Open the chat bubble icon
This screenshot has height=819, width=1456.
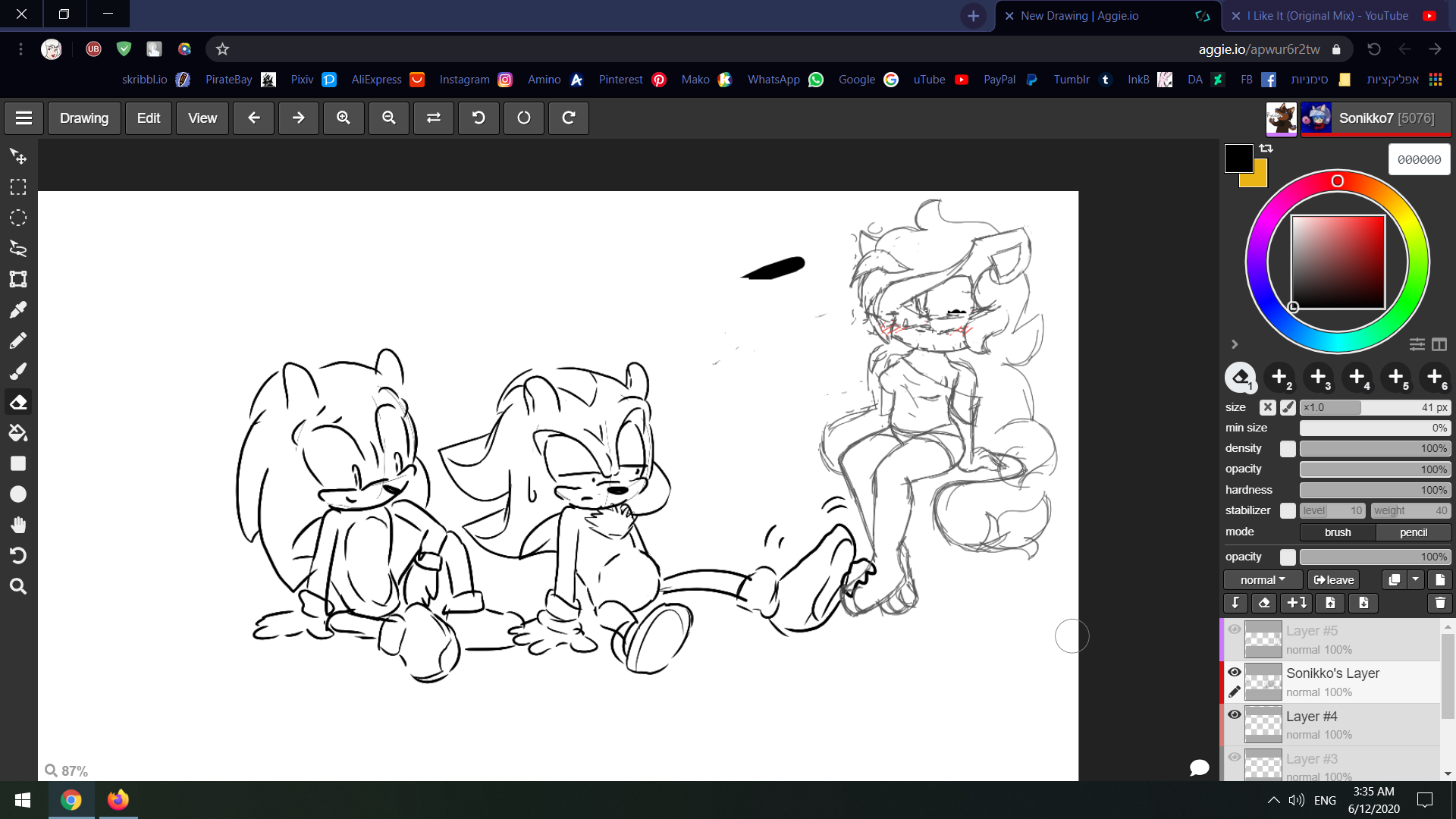pos(1199,767)
